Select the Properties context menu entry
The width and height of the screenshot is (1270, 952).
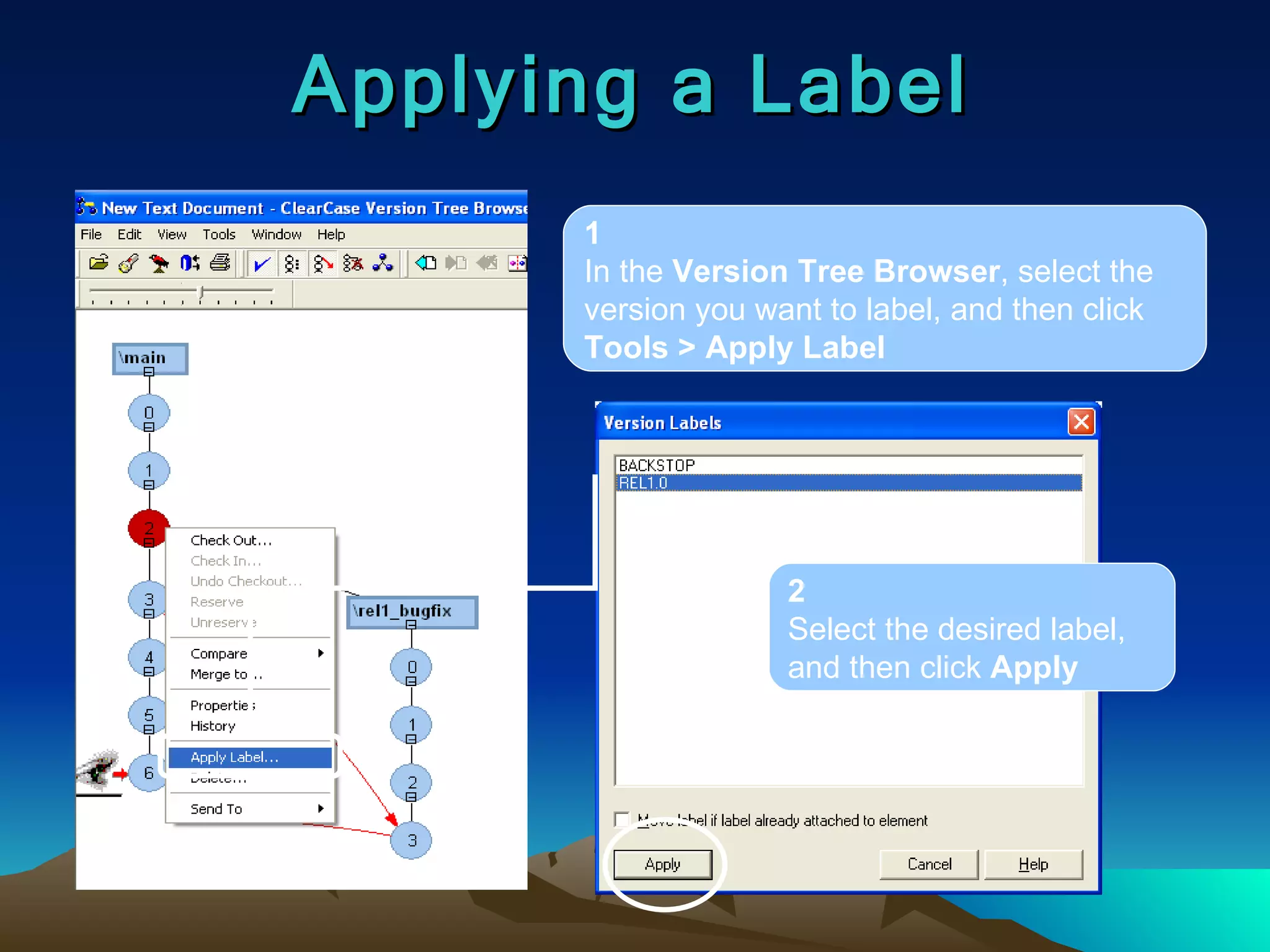click(251, 705)
